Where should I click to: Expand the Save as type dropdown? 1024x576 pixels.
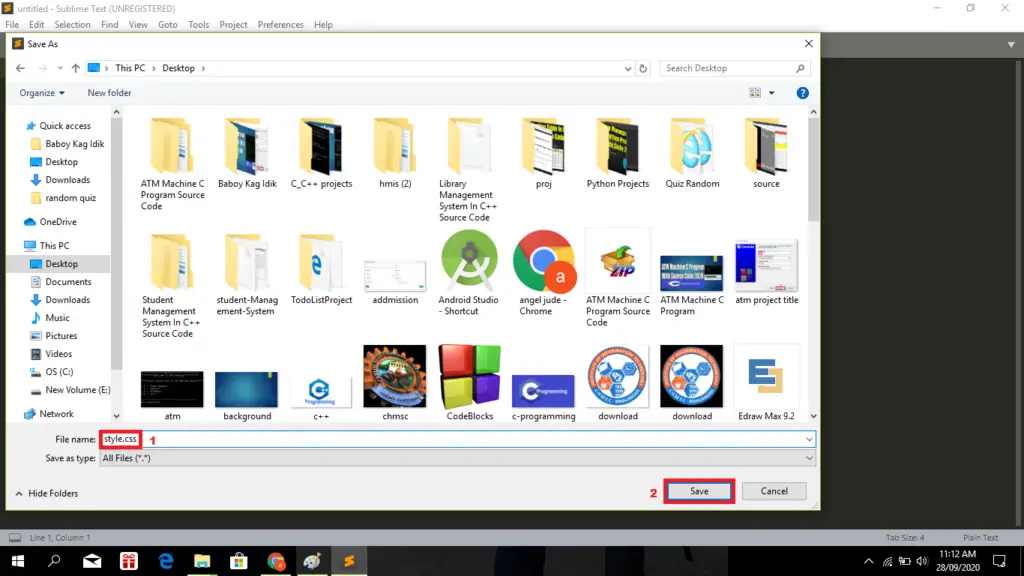(808, 458)
